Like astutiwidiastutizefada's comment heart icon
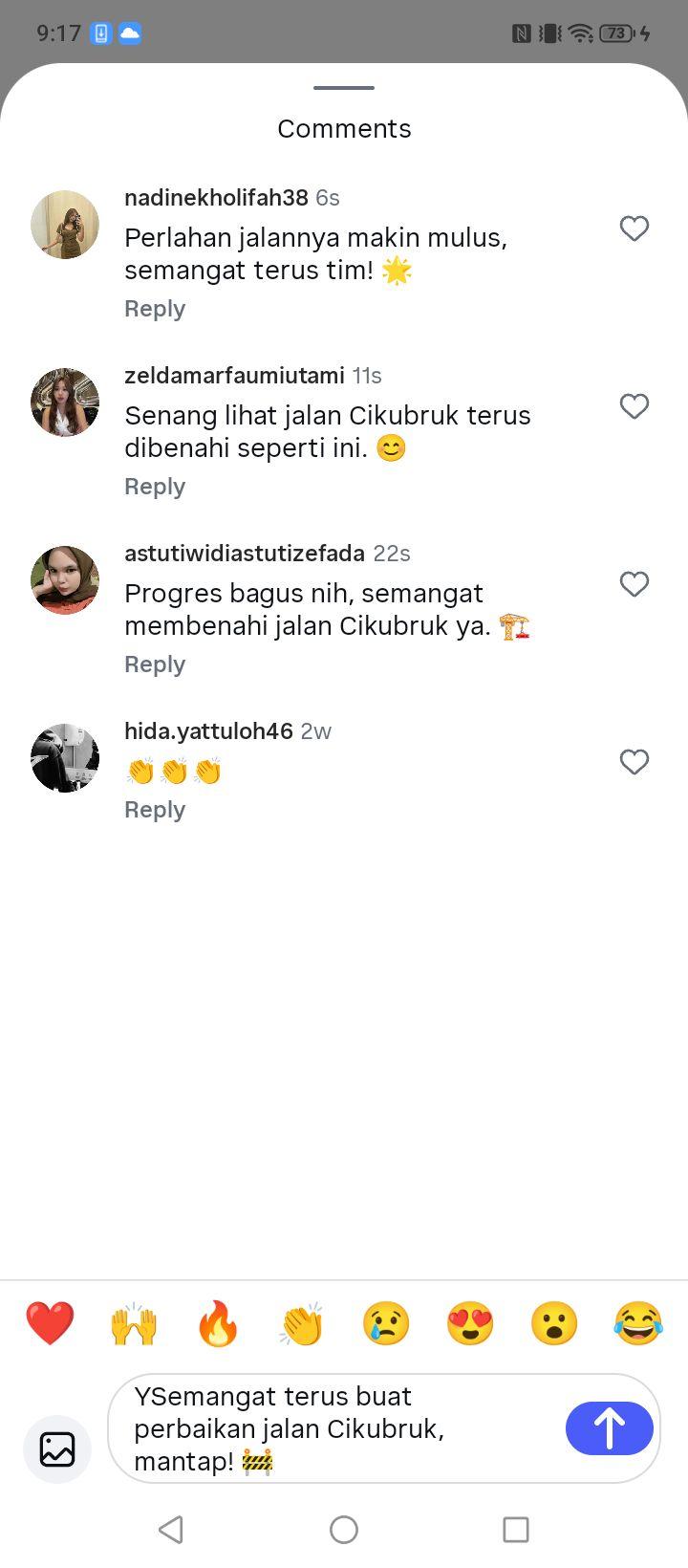 (634, 584)
